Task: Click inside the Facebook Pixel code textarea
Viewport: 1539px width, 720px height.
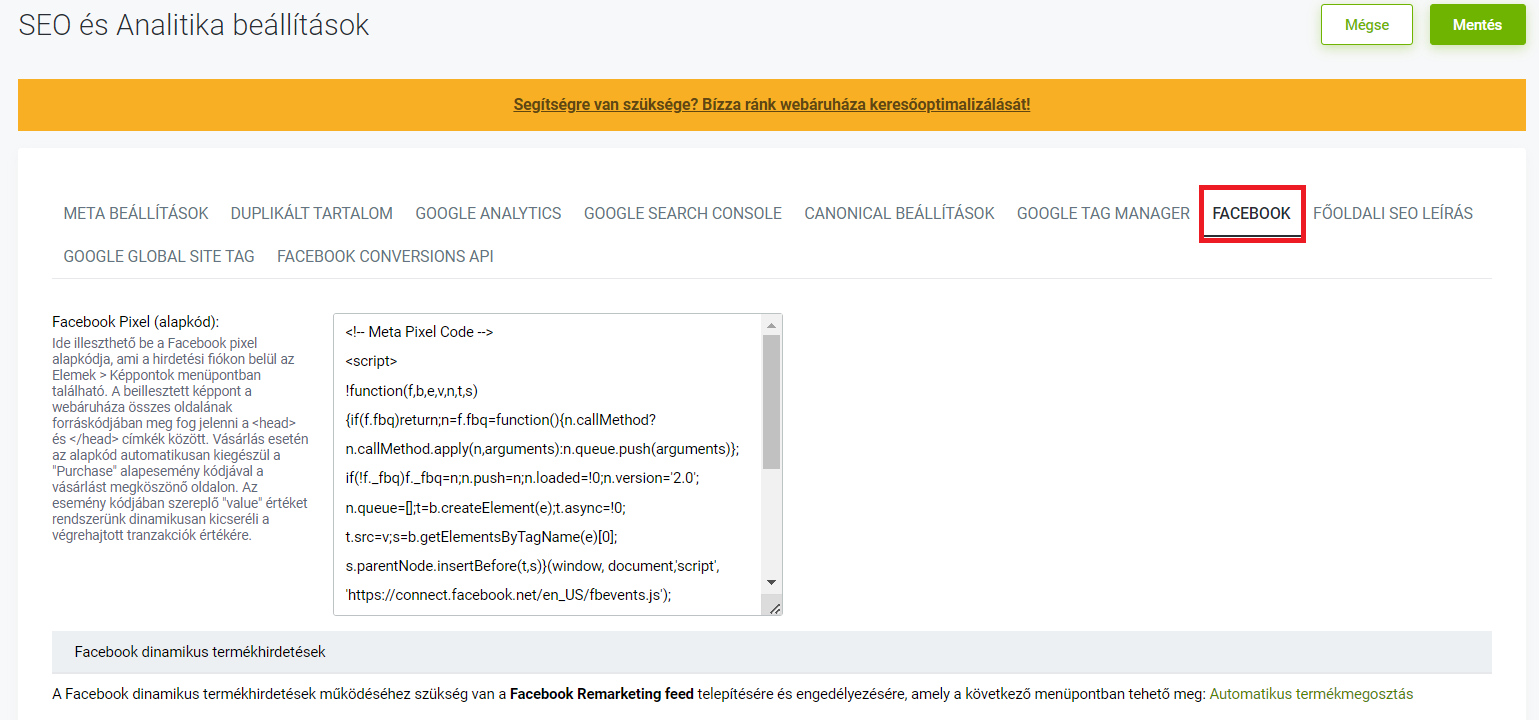Action: [548, 464]
